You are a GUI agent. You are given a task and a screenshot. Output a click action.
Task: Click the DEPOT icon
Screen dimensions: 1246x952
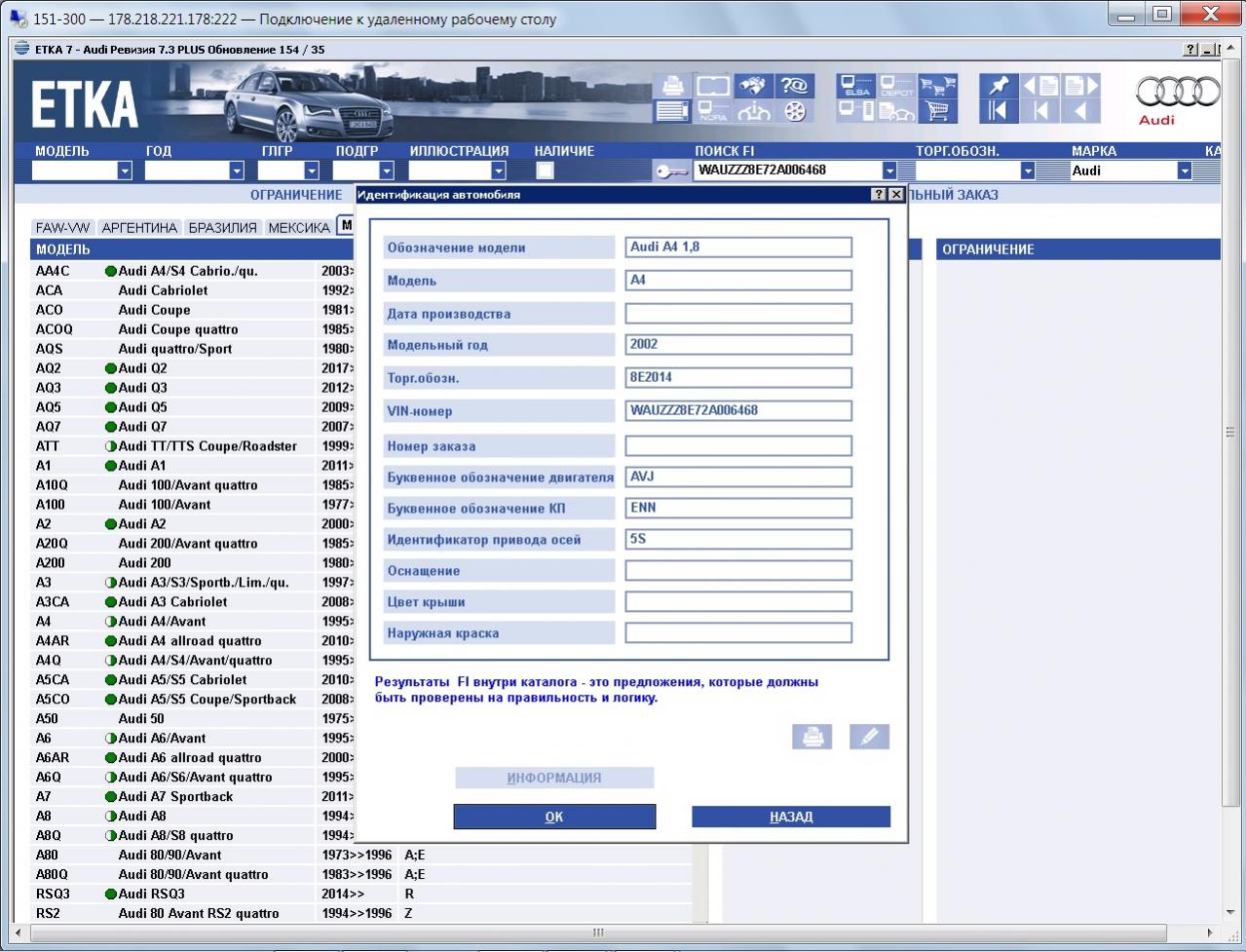coord(896,86)
